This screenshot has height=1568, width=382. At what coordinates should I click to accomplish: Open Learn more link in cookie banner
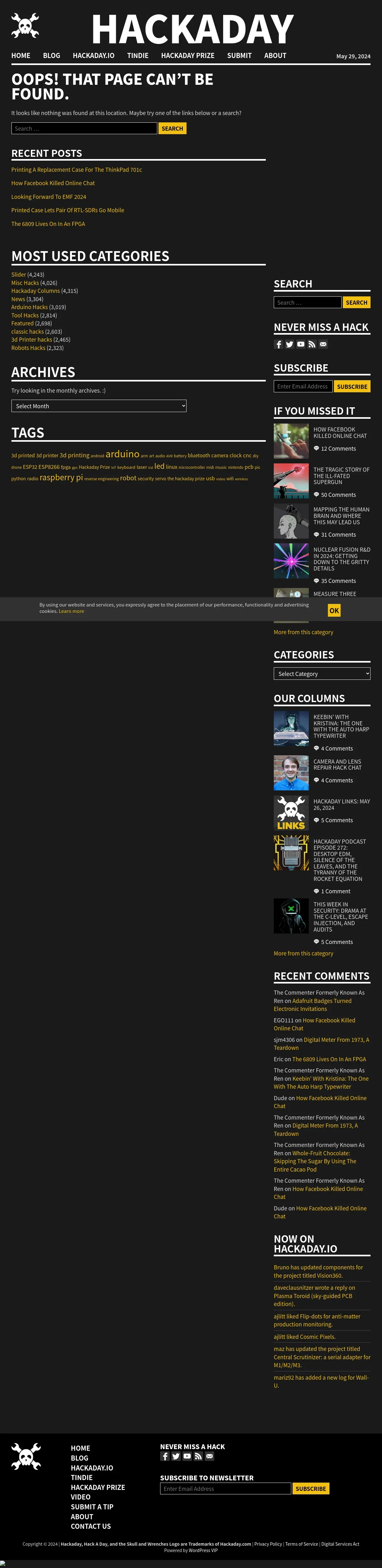click(x=71, y=611)
